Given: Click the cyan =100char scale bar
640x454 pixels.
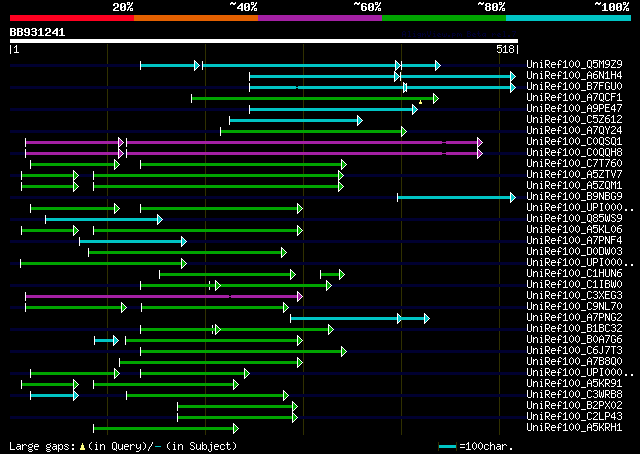Looking at the screenshot, I should click(x=447, y=447).
